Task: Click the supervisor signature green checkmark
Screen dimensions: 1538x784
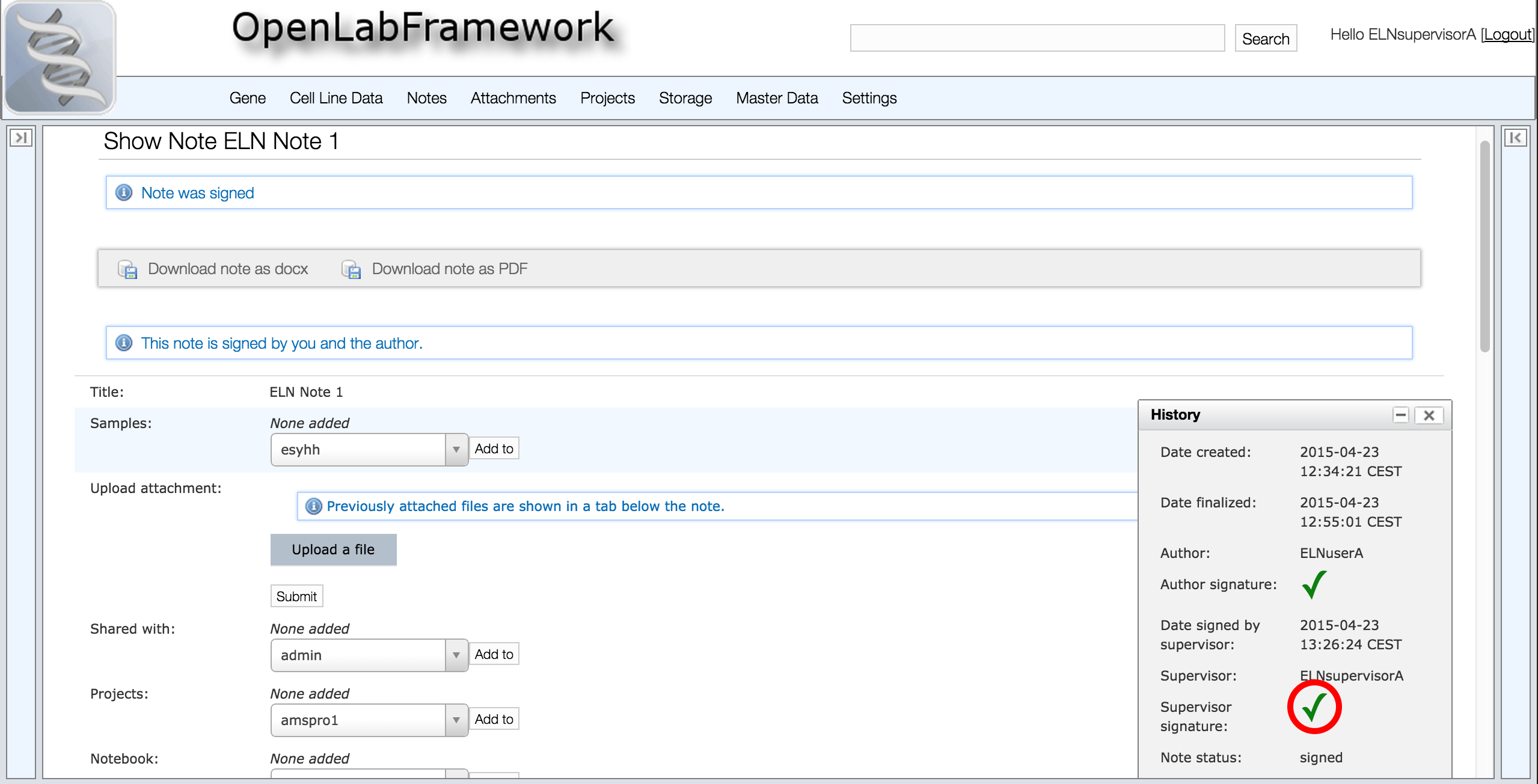Action: (x=1314, y=707)
